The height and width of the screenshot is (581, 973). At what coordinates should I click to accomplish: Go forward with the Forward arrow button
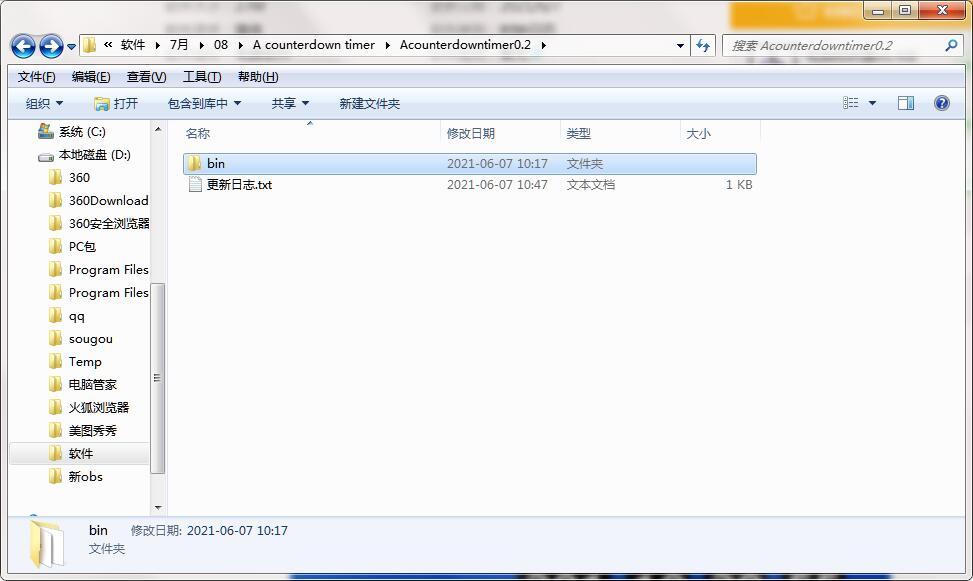coord(51,46)
